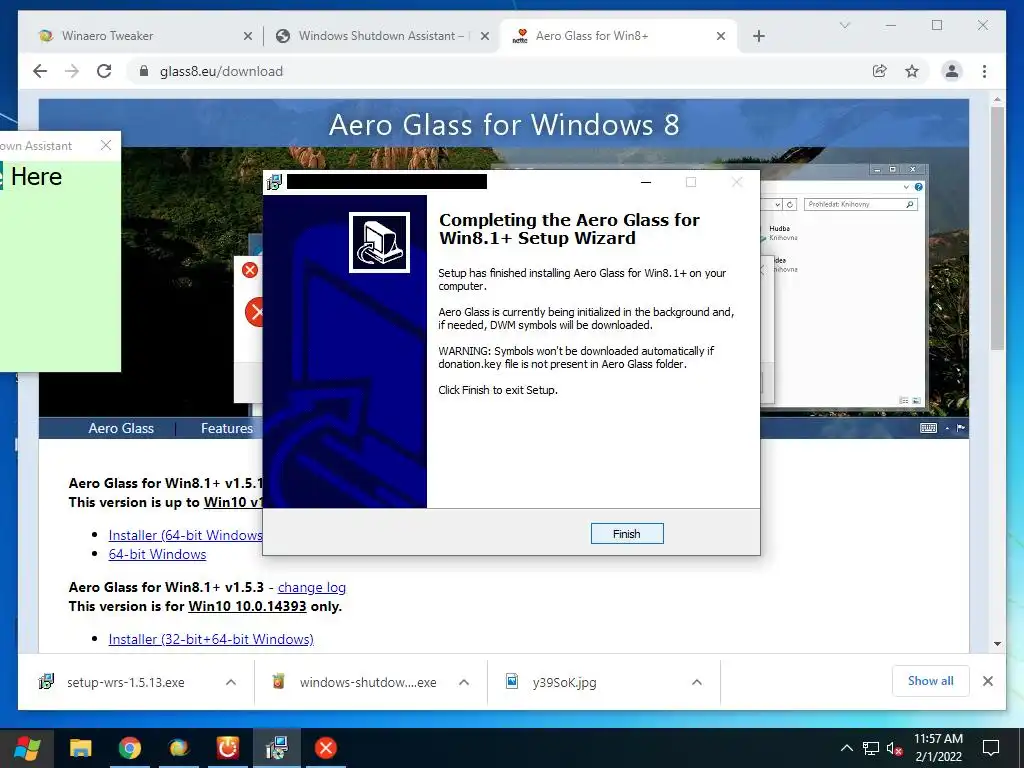1024x768 pixels.
Task: Expand options for windows-shutdow....exe download
Action: click(x=464, y=682)
